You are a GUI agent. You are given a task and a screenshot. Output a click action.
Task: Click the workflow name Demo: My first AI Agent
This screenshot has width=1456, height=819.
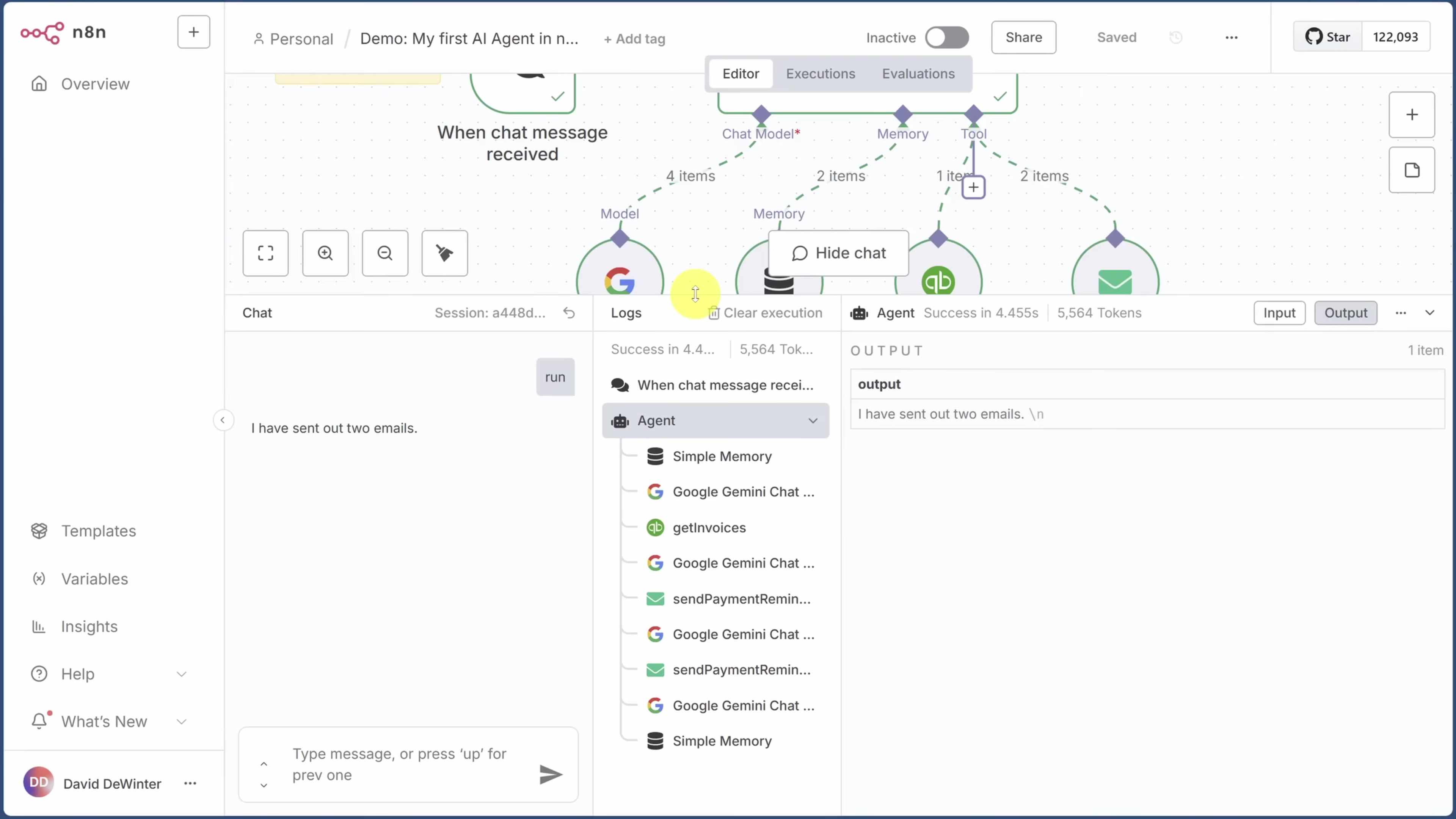point(469,38)
